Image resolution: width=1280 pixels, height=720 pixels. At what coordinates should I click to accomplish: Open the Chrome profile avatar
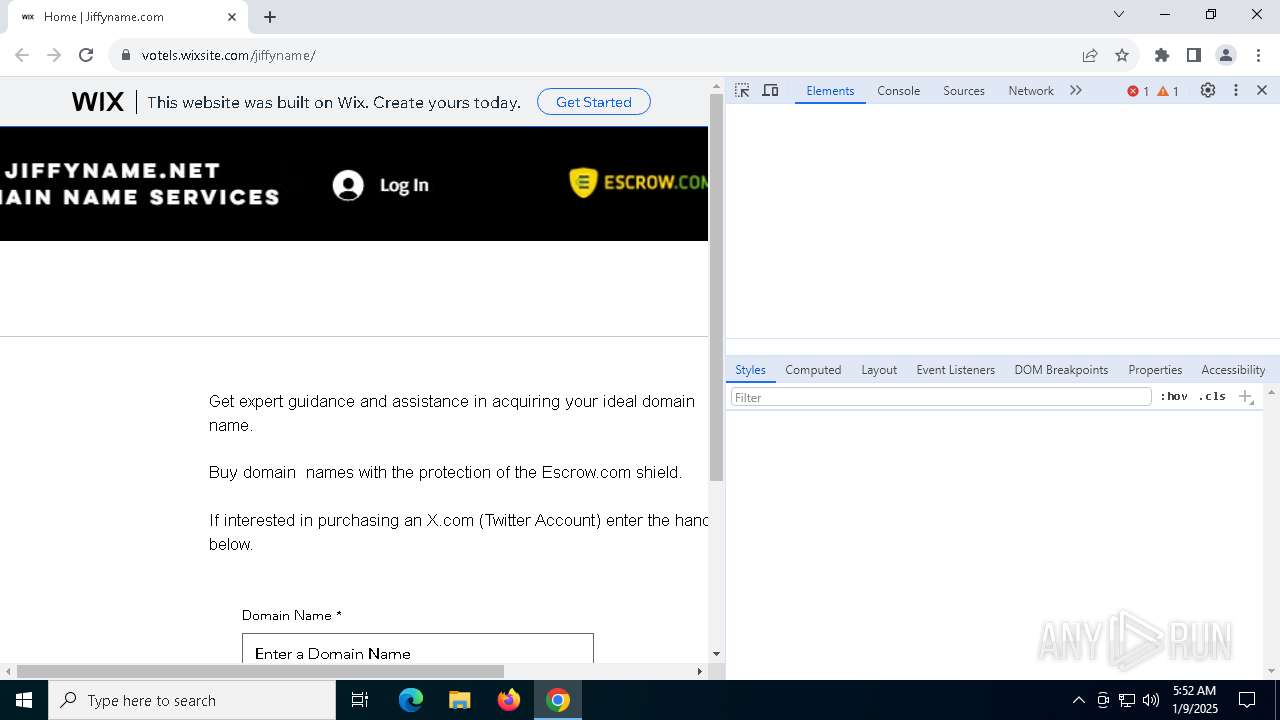(x=1226, y=55)
